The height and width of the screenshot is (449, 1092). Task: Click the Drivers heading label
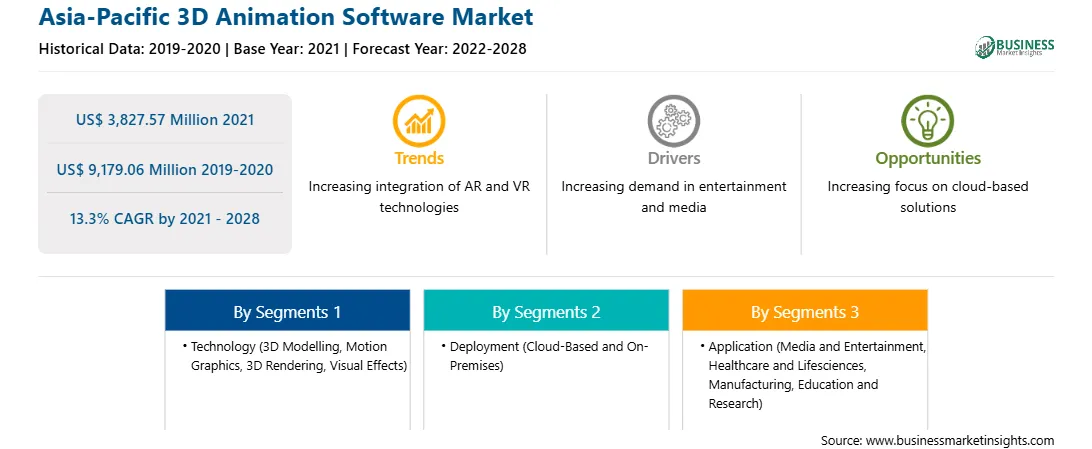click(673, 158)
